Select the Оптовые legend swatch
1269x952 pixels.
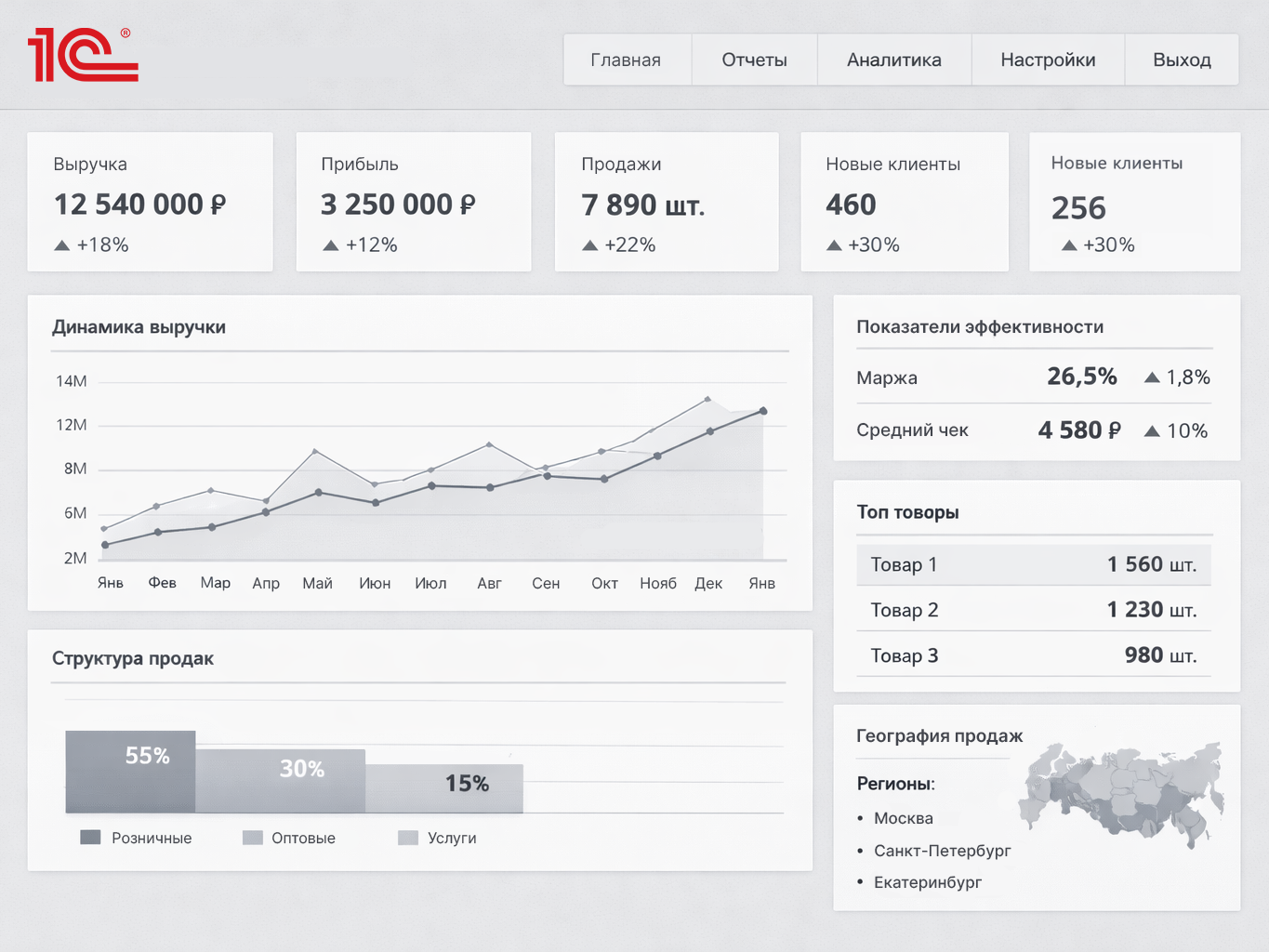(x=253, y=838)
